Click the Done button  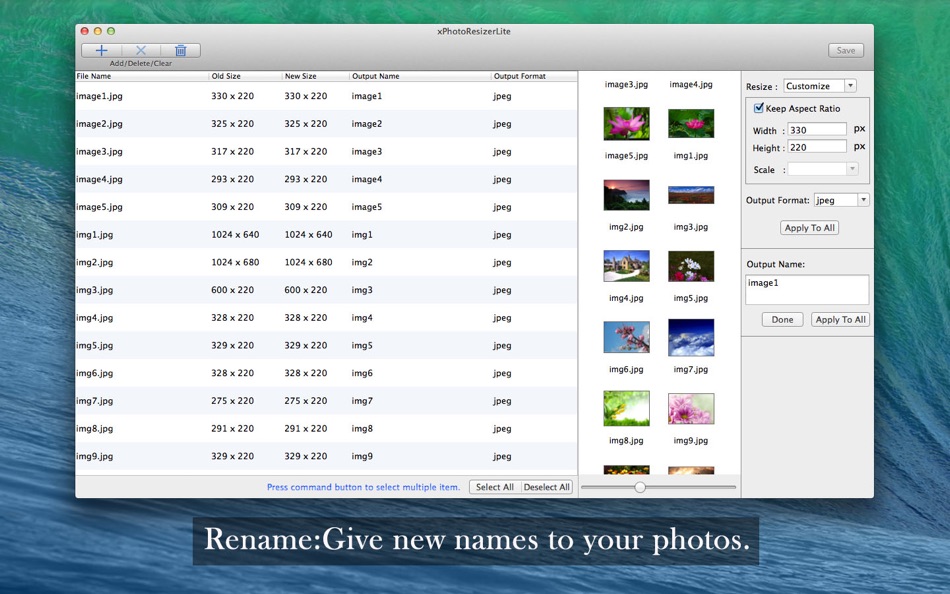pyautogui.click(x=782, y=319)
